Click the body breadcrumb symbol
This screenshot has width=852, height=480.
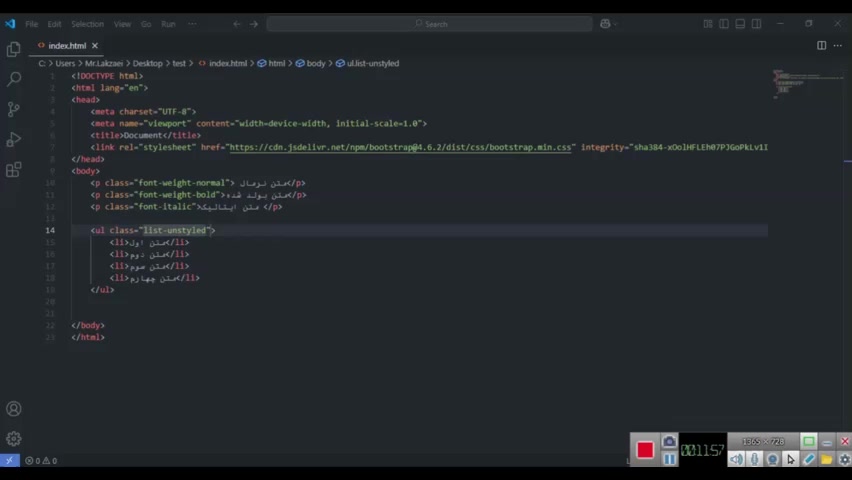point(311,64)
